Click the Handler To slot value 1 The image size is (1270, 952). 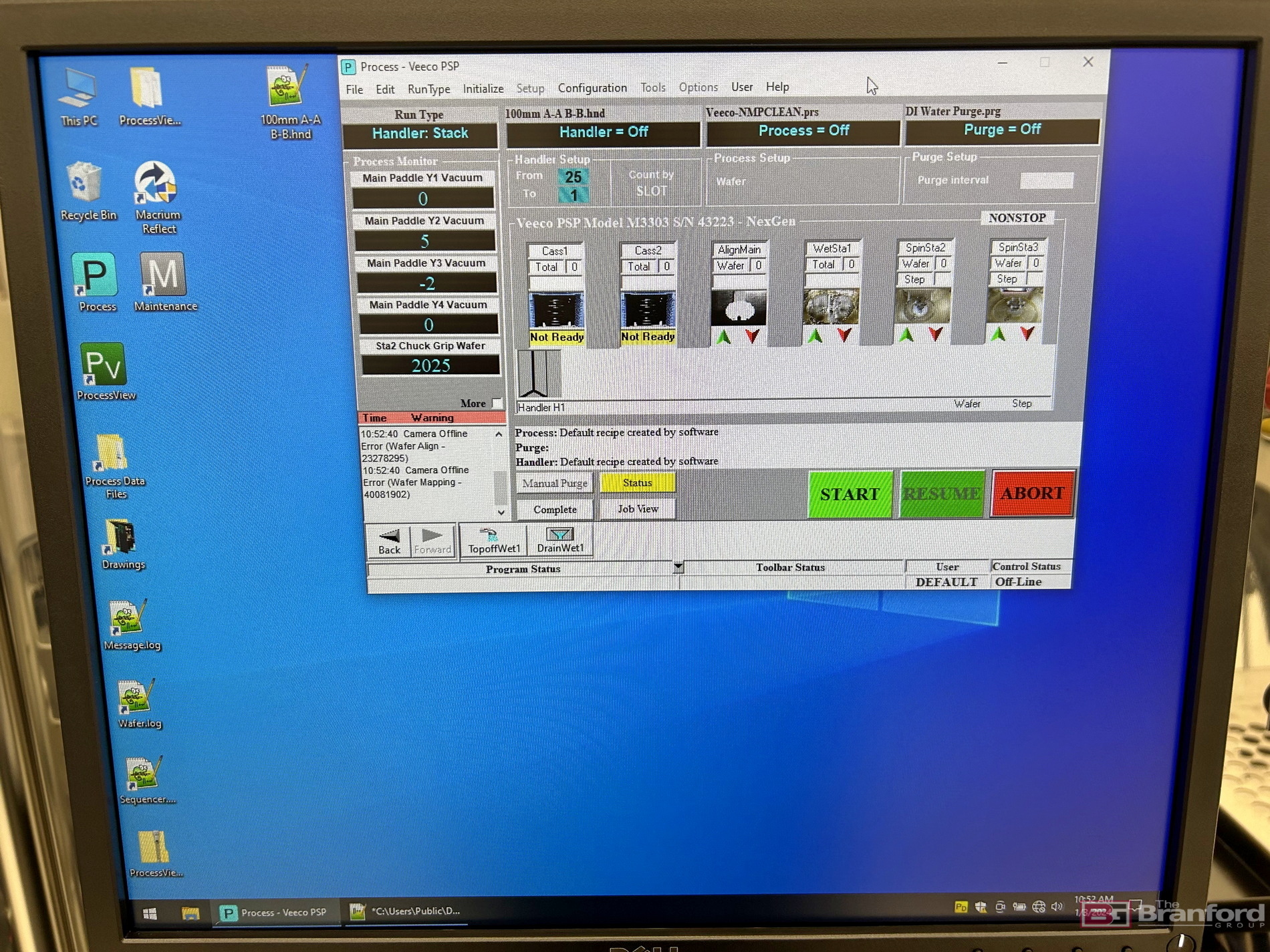tap(573, 195)
